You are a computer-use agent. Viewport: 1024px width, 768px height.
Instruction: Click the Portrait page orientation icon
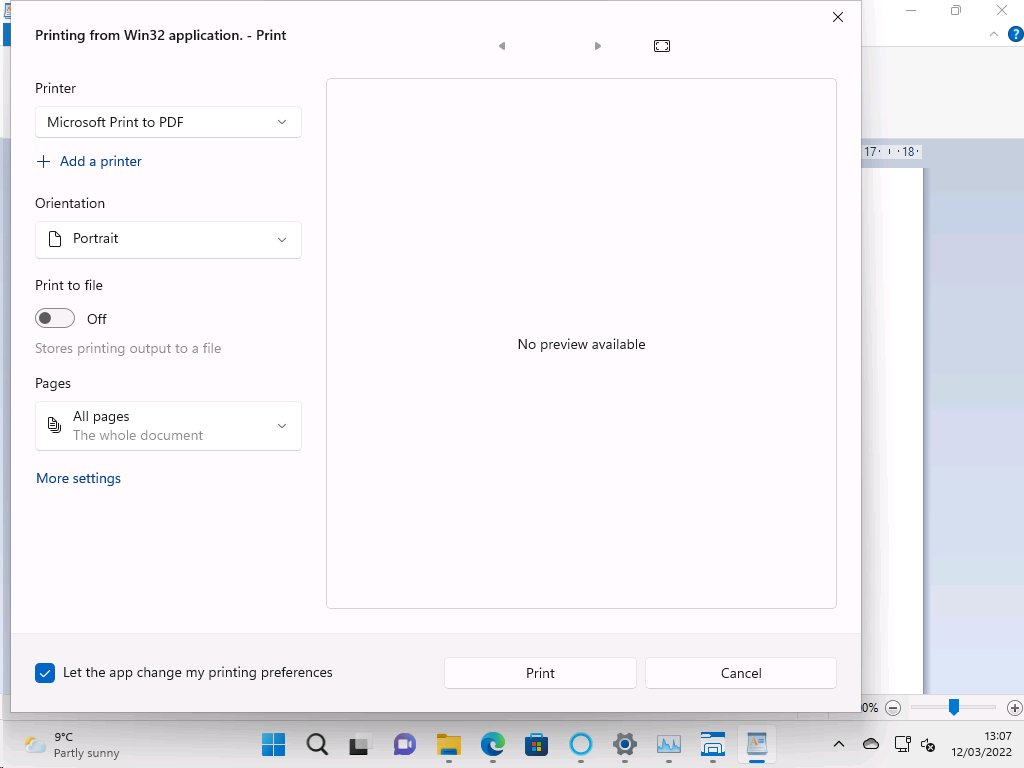(56, 239)
